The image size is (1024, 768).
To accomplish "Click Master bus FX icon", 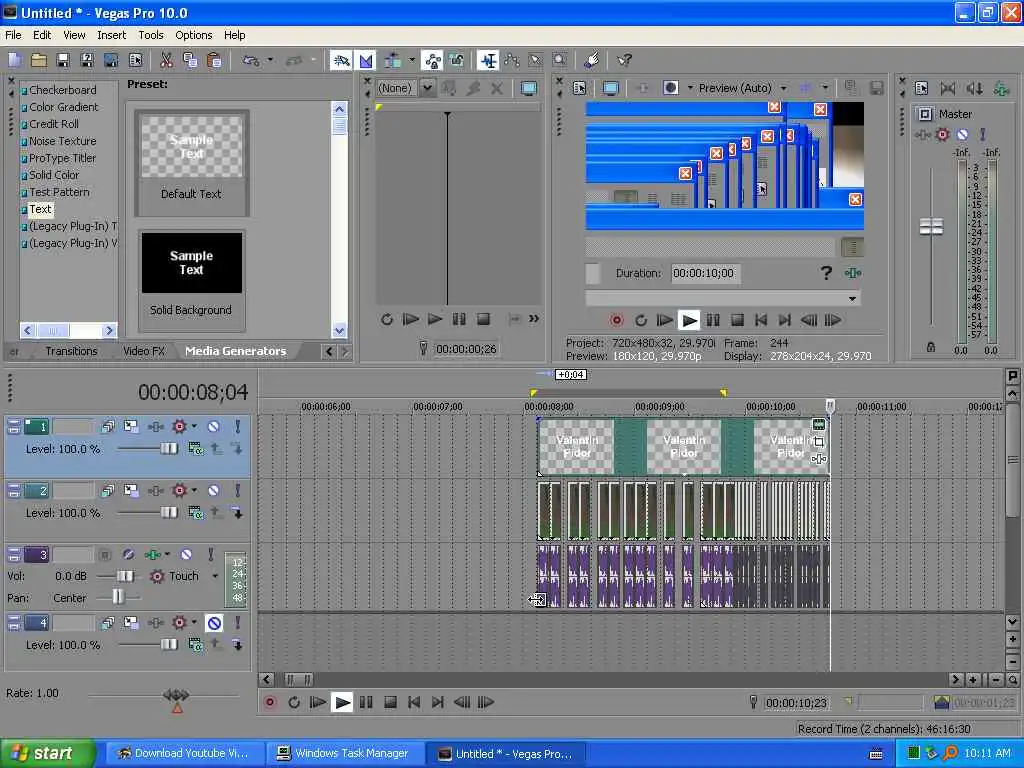I will pyautogui.click(x=921, y=135).
